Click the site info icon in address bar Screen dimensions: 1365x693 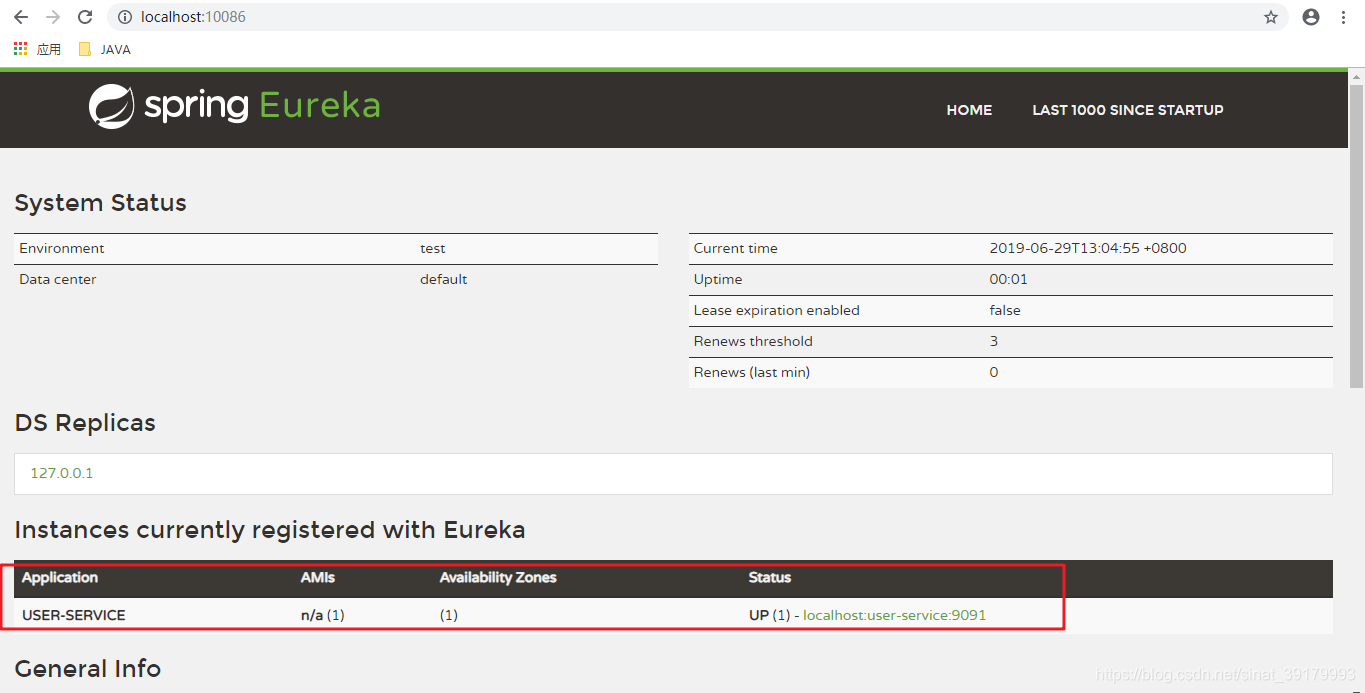(125, 17)
